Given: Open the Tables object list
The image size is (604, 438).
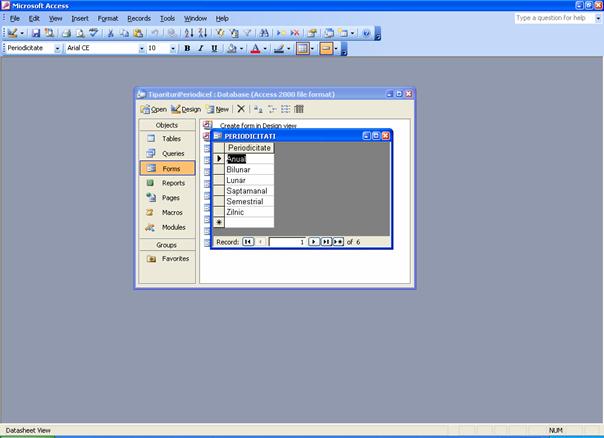Looking at the screenshot, I should [165, 139].
